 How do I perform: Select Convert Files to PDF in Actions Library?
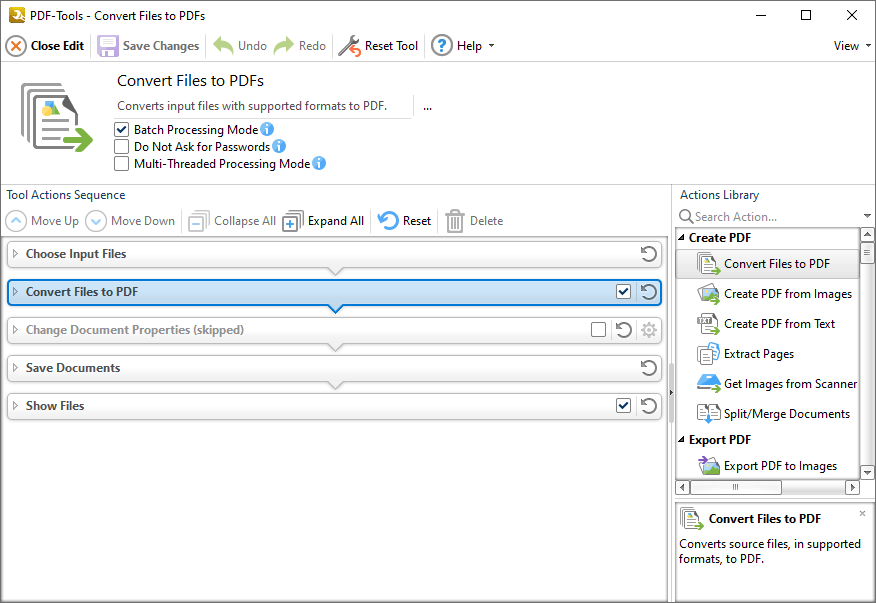[x=767, y=264]
